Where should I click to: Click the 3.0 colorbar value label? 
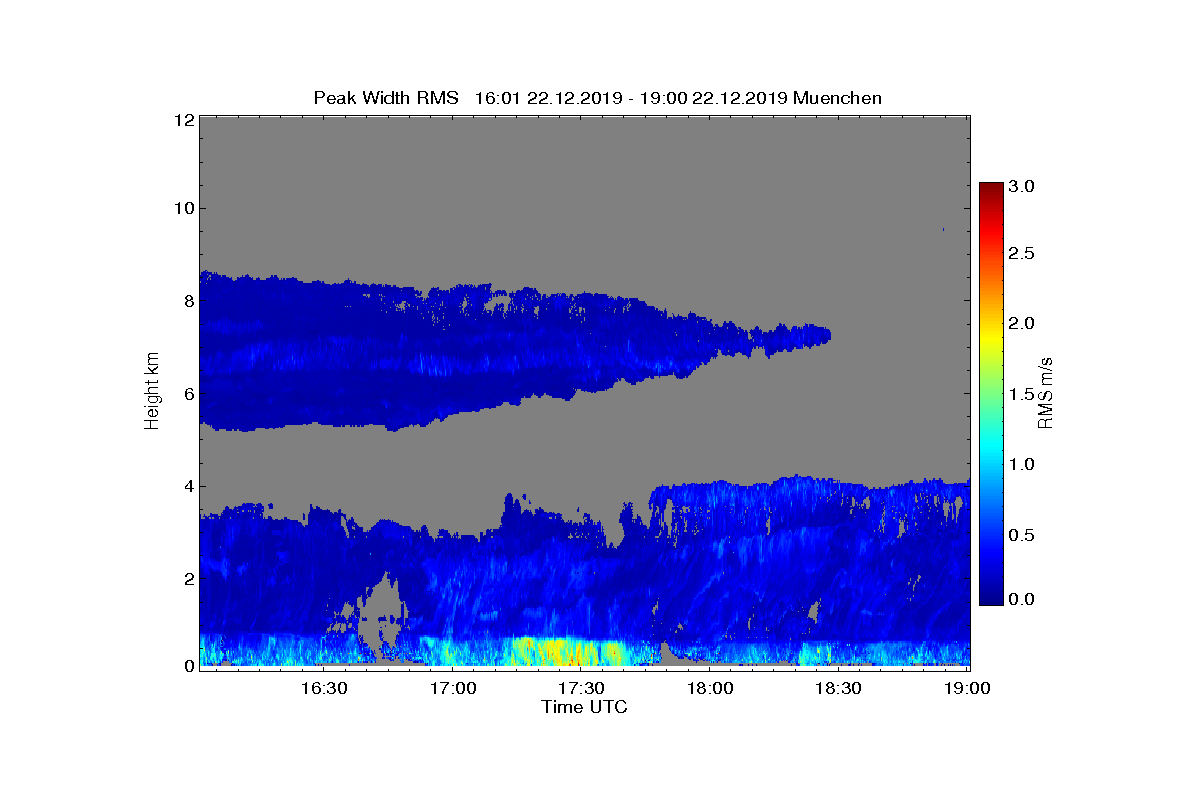1021,187
